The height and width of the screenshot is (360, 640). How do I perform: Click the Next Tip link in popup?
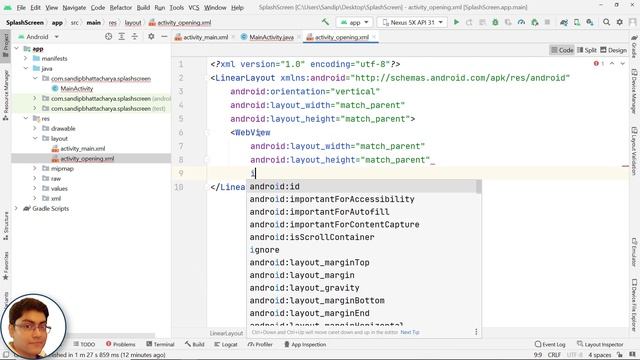(x=410, y=332)
